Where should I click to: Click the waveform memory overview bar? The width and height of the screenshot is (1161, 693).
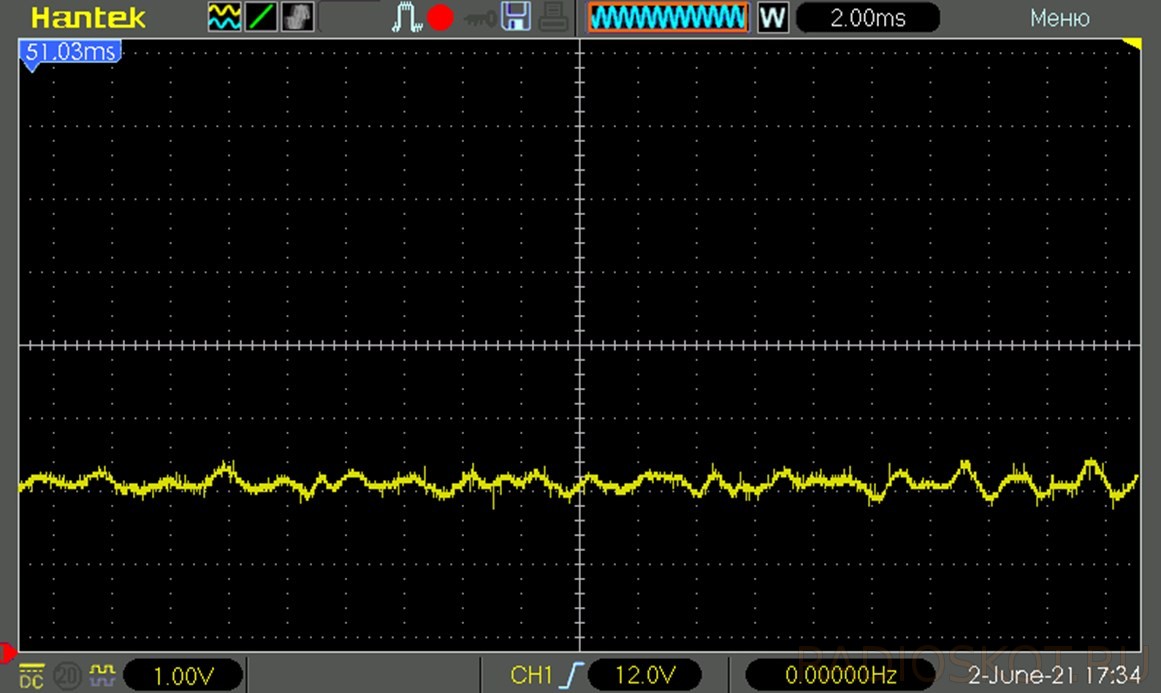pos(667,17)
